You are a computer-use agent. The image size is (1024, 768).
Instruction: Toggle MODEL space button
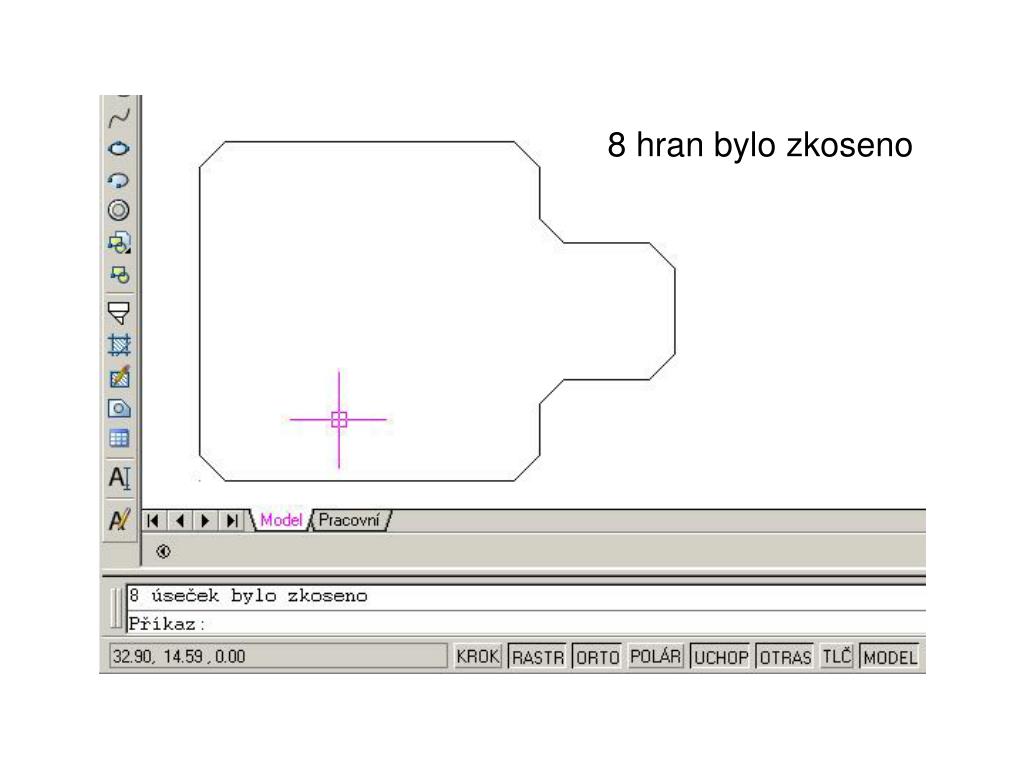coord(890,657)
